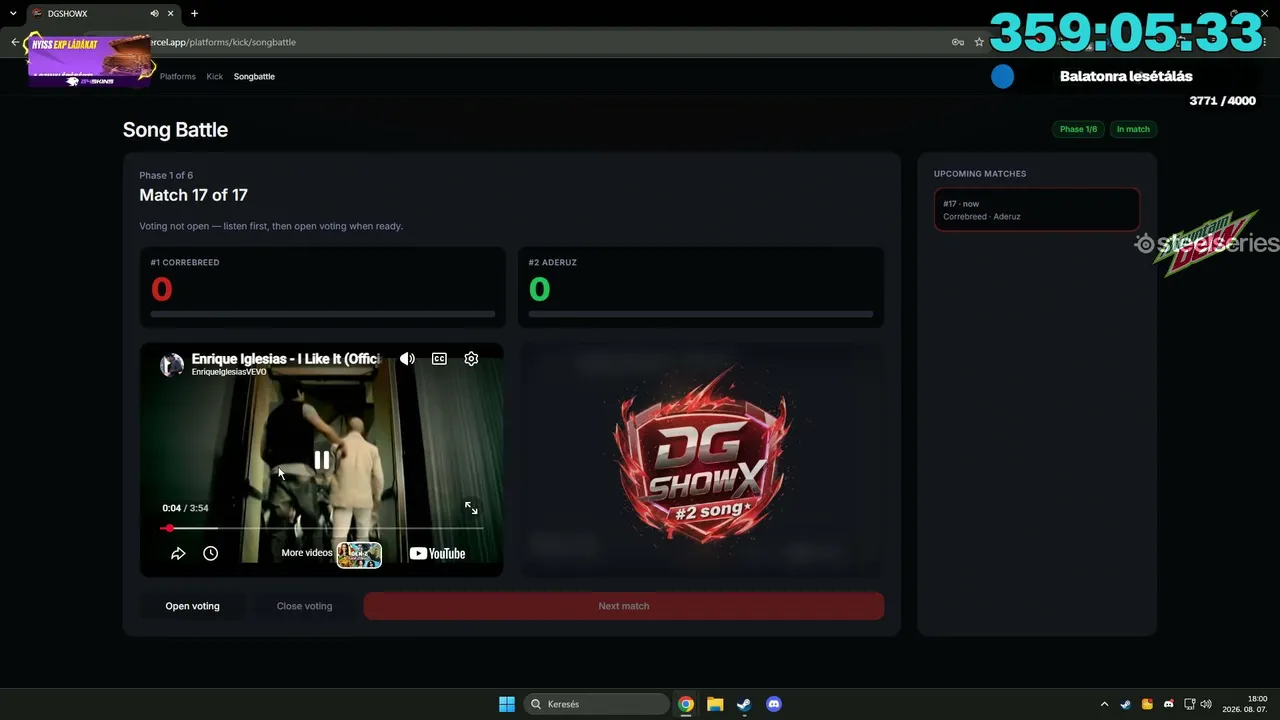Click the Keresés taskbar search box
The image size is (1280, 720).
597,704
